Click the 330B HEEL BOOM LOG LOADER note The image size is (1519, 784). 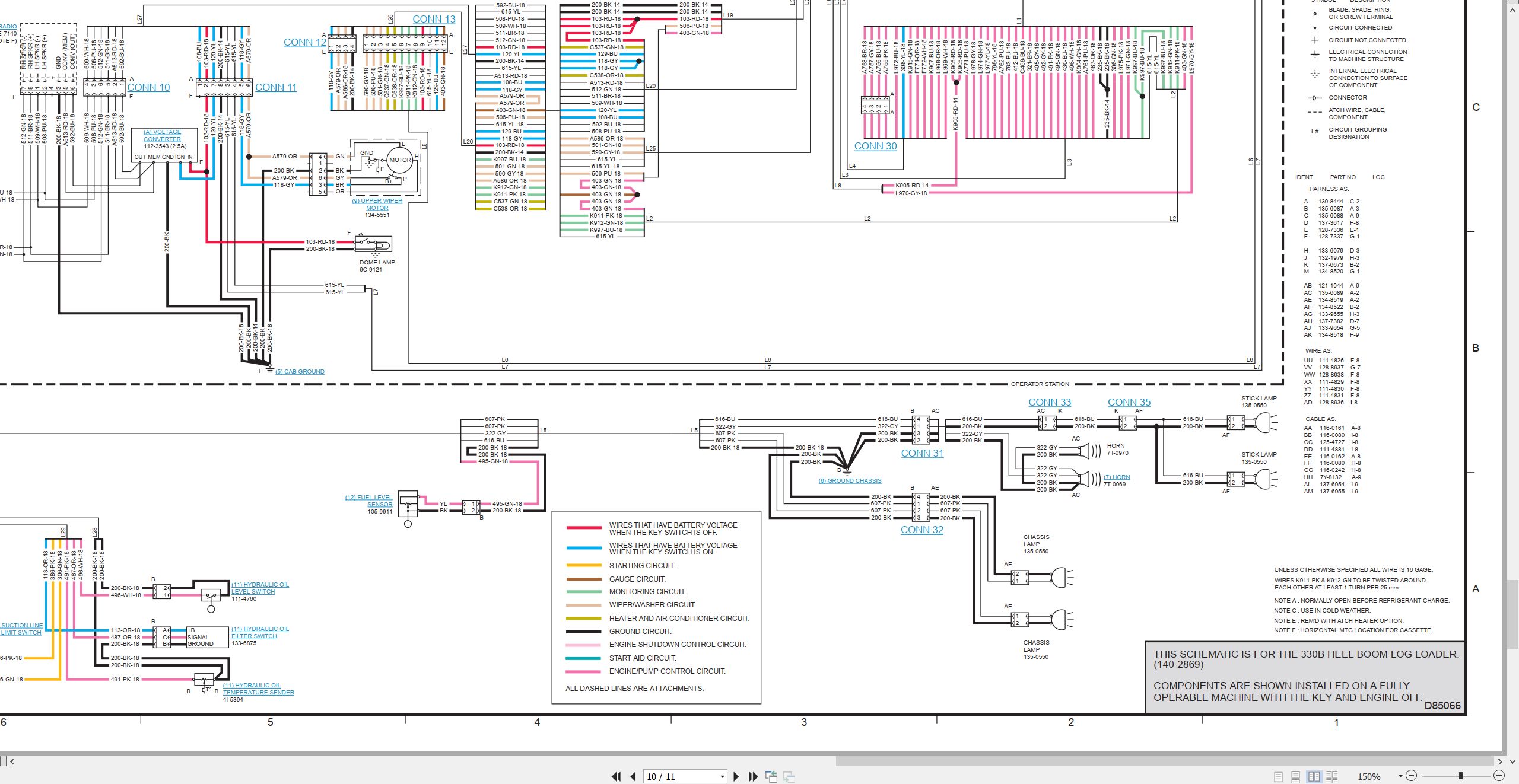click(x=1305, y=659)
